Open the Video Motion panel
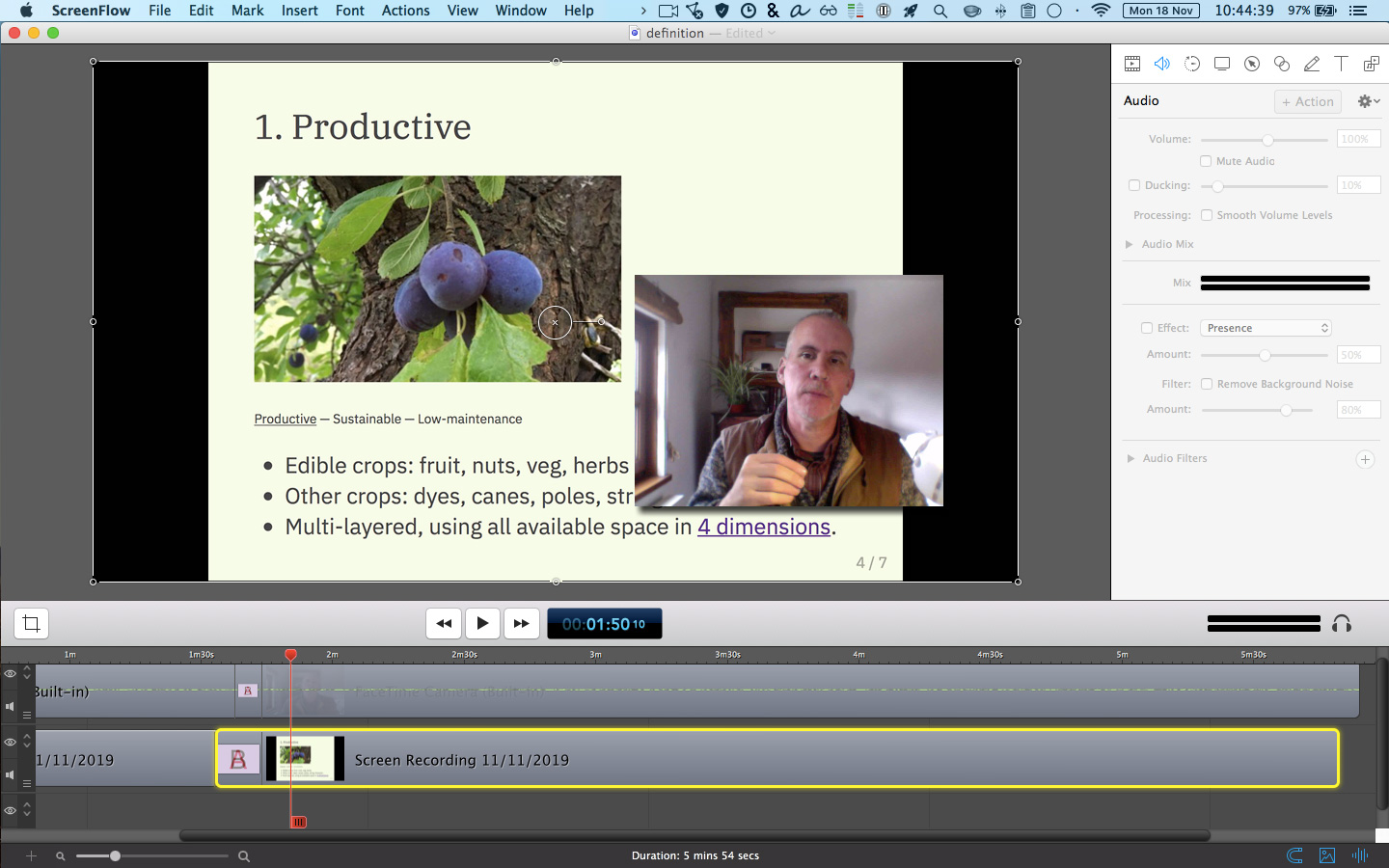This screenshot has width=1389, height=868. [x=1192, y=63]
